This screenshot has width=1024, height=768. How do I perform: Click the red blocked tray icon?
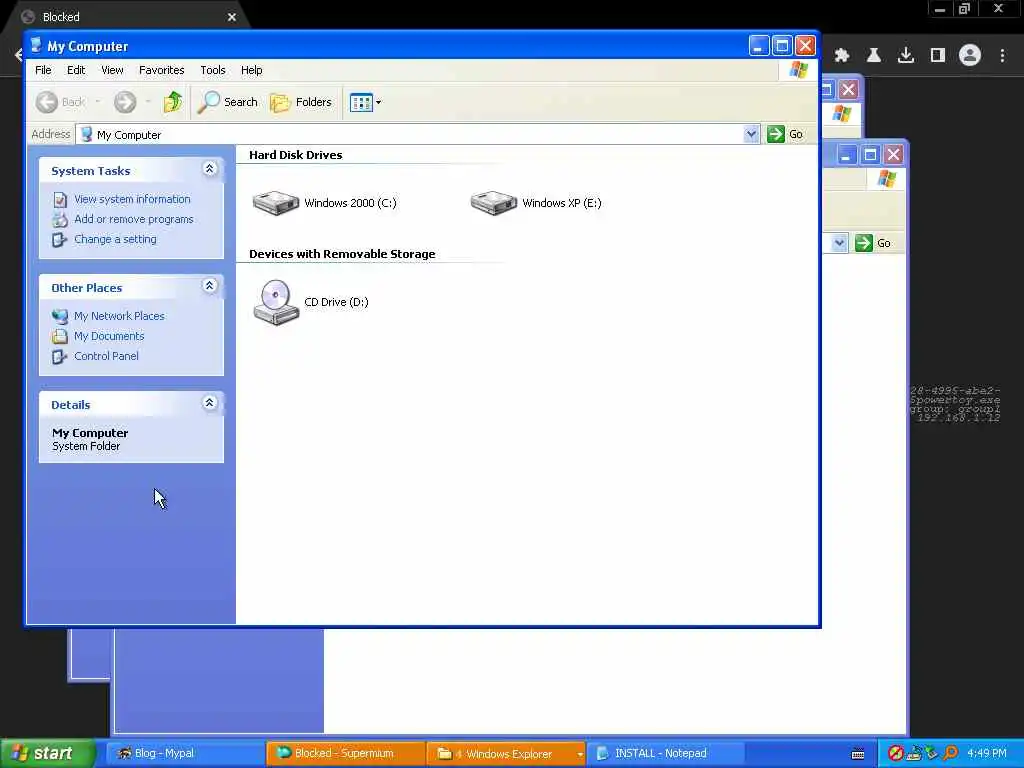(x=895, y=753)
